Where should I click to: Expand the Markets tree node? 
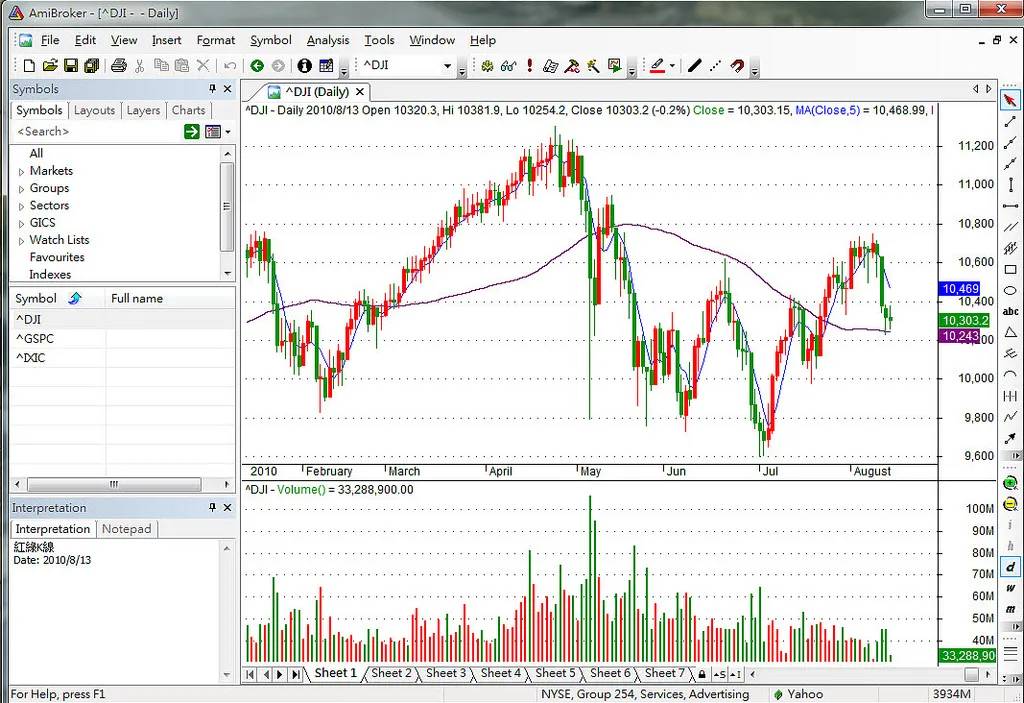point(22,171)
